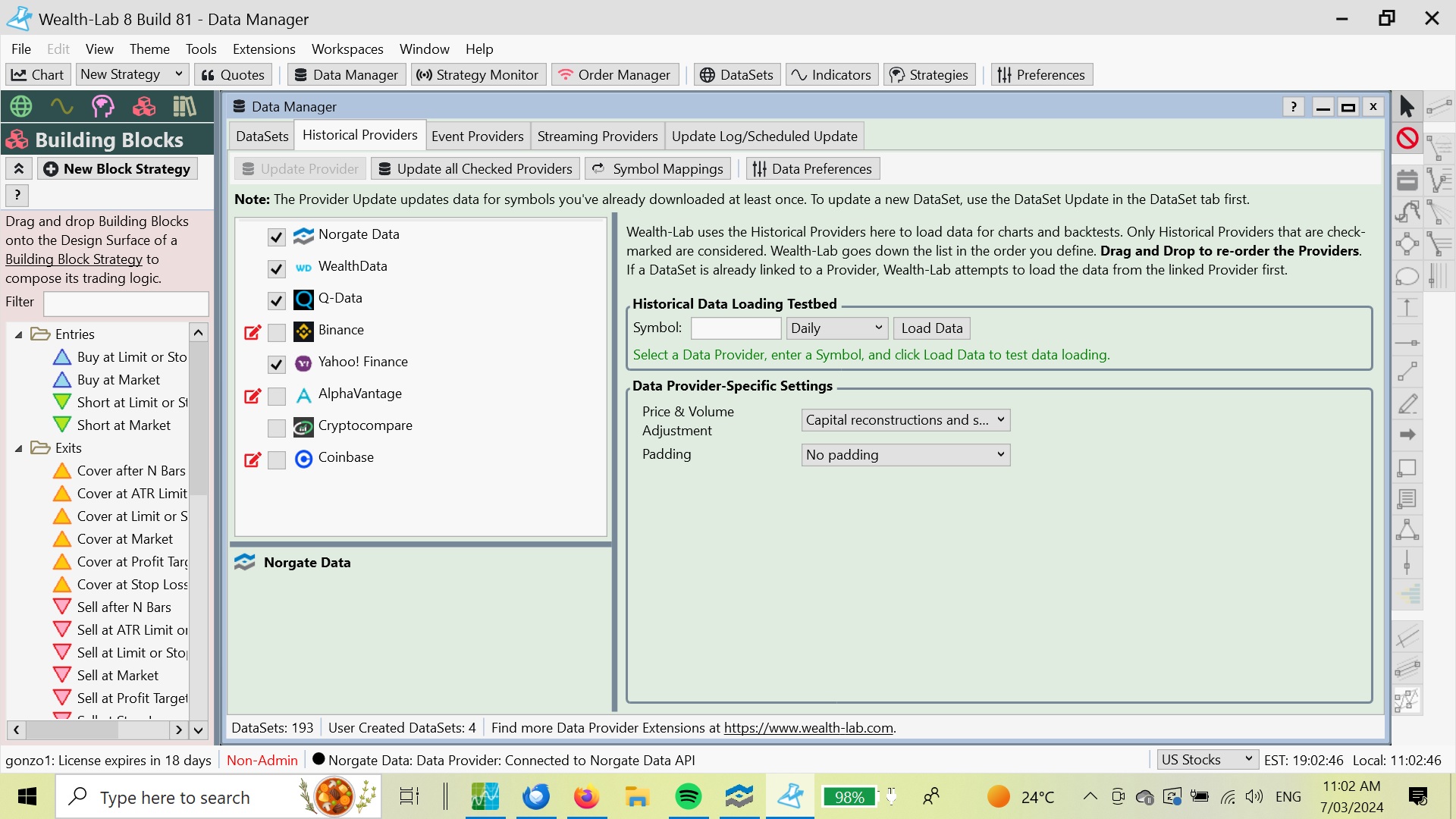This screenshot has height=819, width=1456.
Task: Select the rectangle drawing tool
Action: (1407, 468)
